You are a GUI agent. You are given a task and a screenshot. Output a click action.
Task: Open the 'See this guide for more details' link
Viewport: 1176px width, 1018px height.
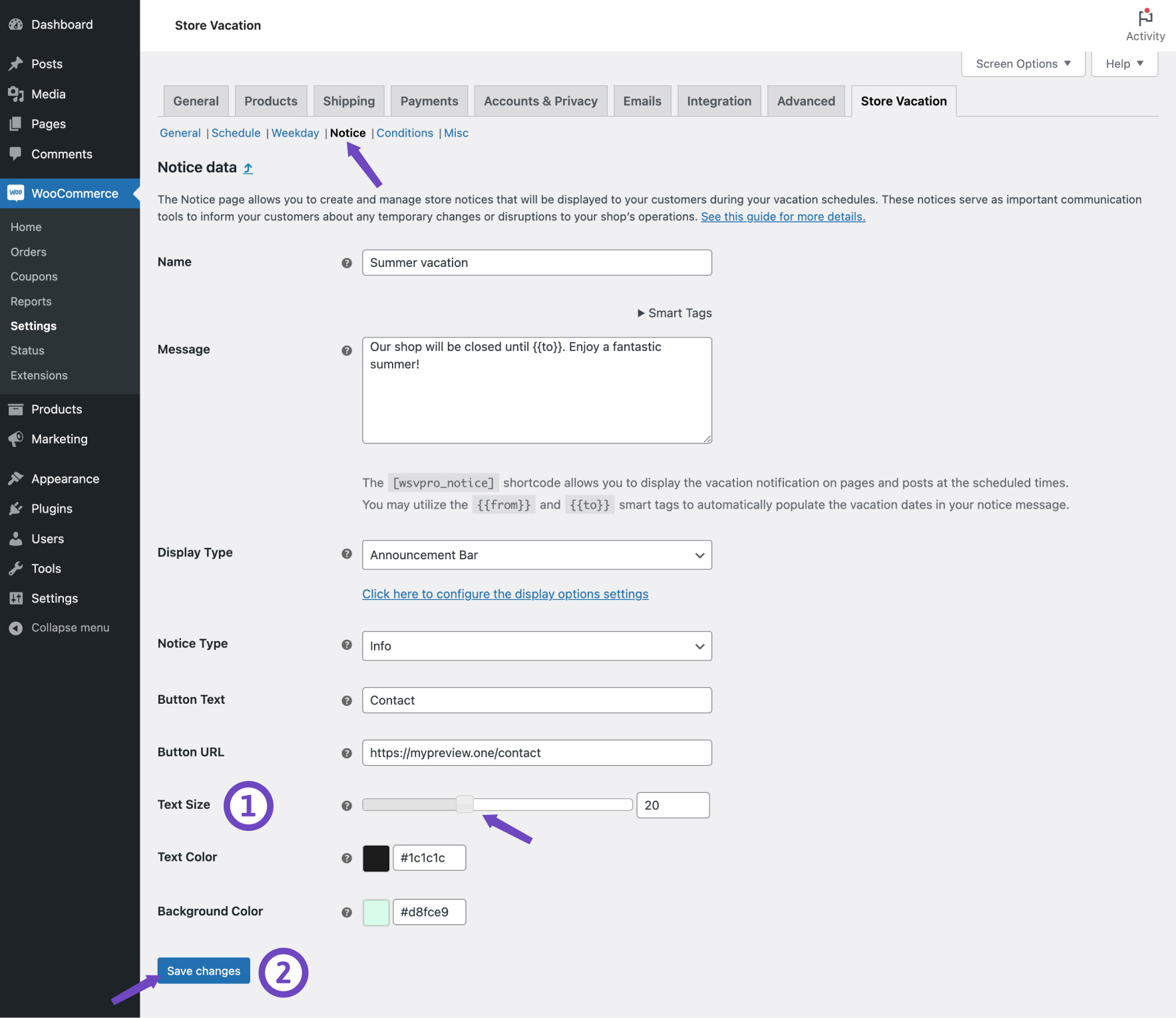[783, 216]
